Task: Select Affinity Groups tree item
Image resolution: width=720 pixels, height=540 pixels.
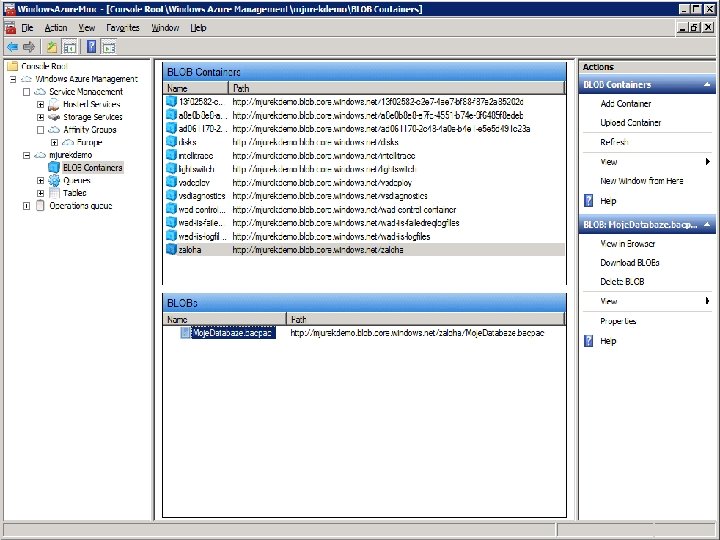Action: pos(90,130)
